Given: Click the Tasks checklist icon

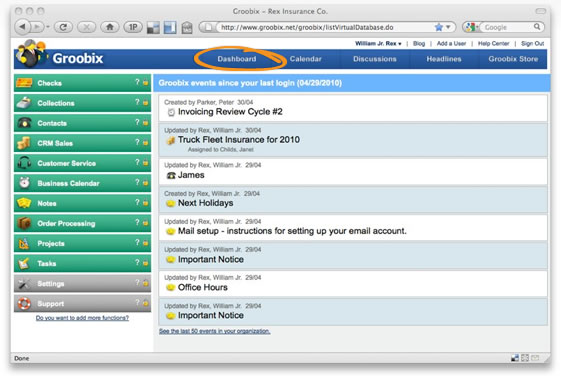Looking at the screenshot, I should (24, 263).
